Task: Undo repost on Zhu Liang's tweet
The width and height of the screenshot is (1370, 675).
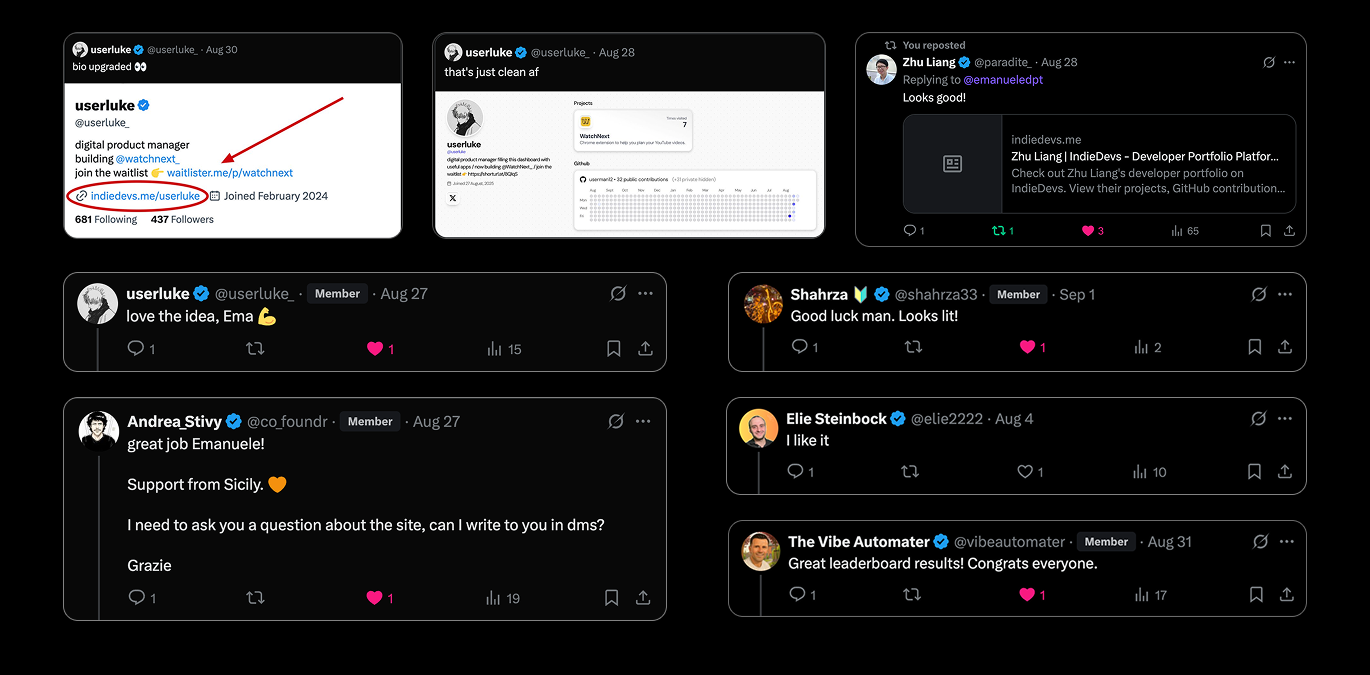Action: point(997,231)
